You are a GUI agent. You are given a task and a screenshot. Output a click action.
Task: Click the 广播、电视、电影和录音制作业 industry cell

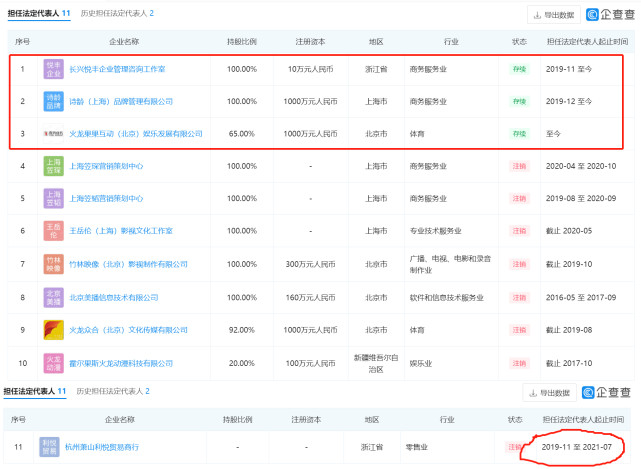[450, 264]
